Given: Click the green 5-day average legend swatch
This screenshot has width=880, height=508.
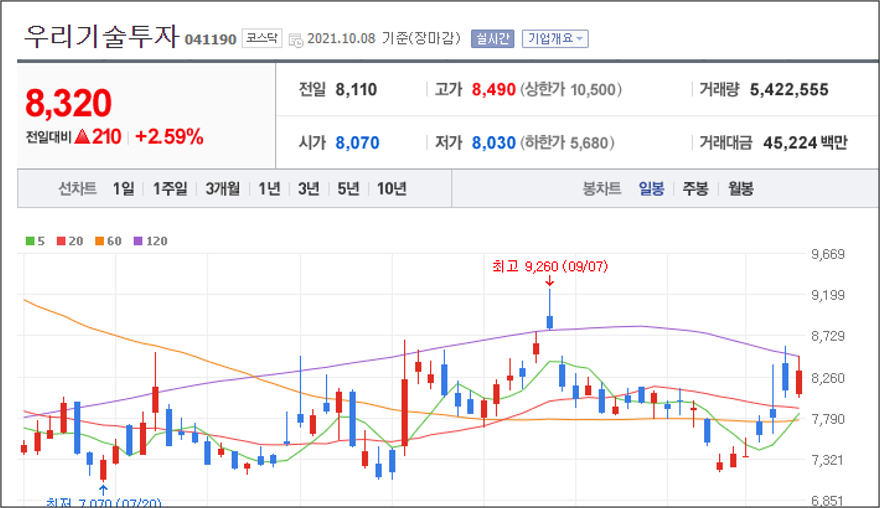Looking at the screenshot, I should tap(30, 241).
